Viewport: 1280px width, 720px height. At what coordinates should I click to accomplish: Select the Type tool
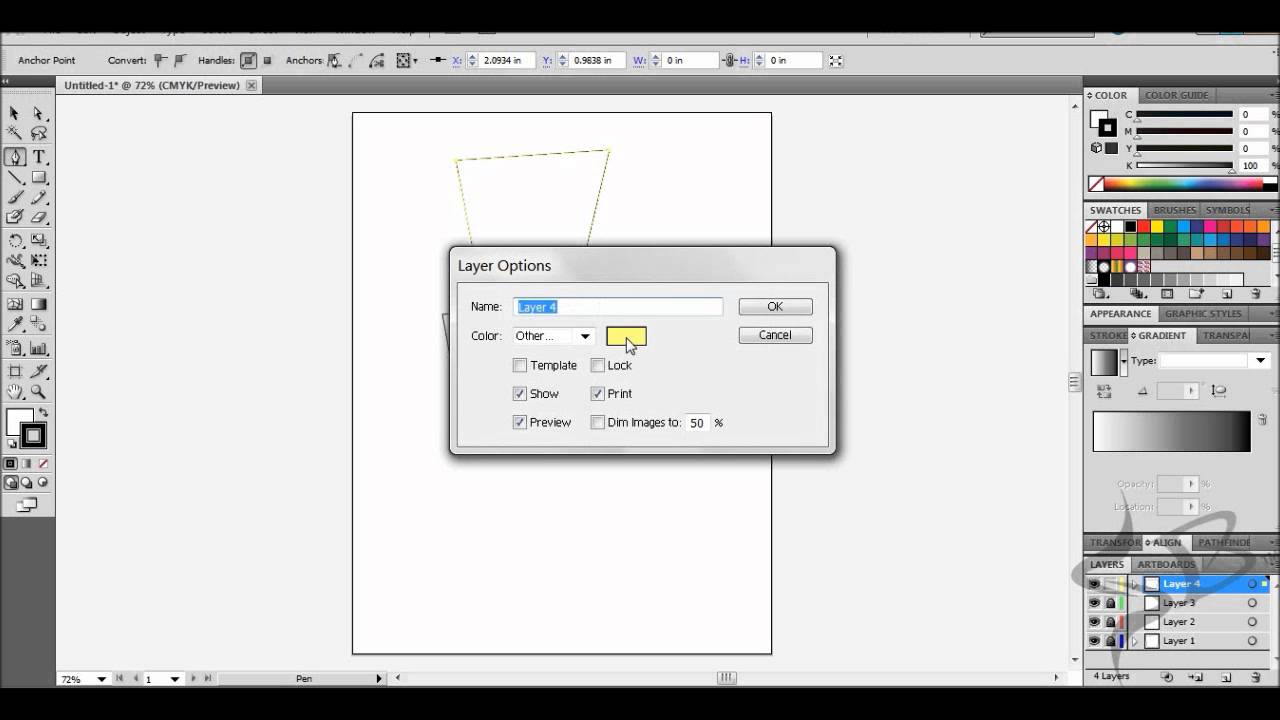tap(39, 157)
